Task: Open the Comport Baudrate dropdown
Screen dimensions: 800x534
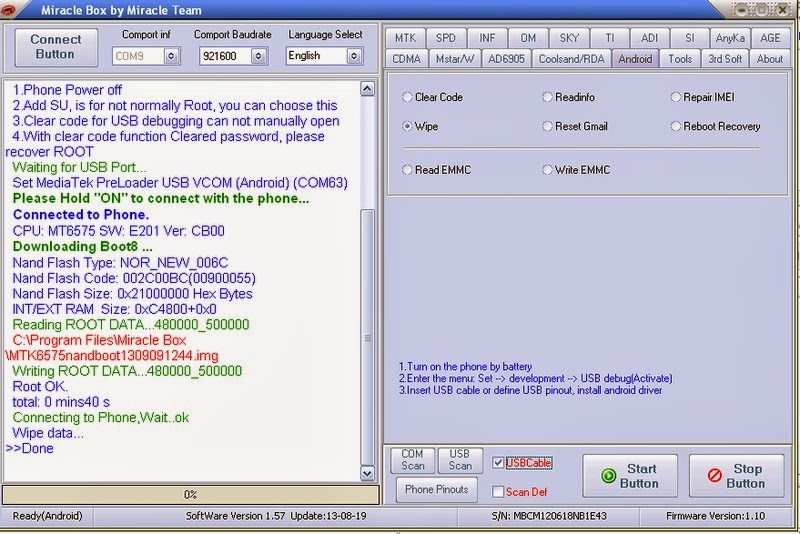Action: click(259, 56)
